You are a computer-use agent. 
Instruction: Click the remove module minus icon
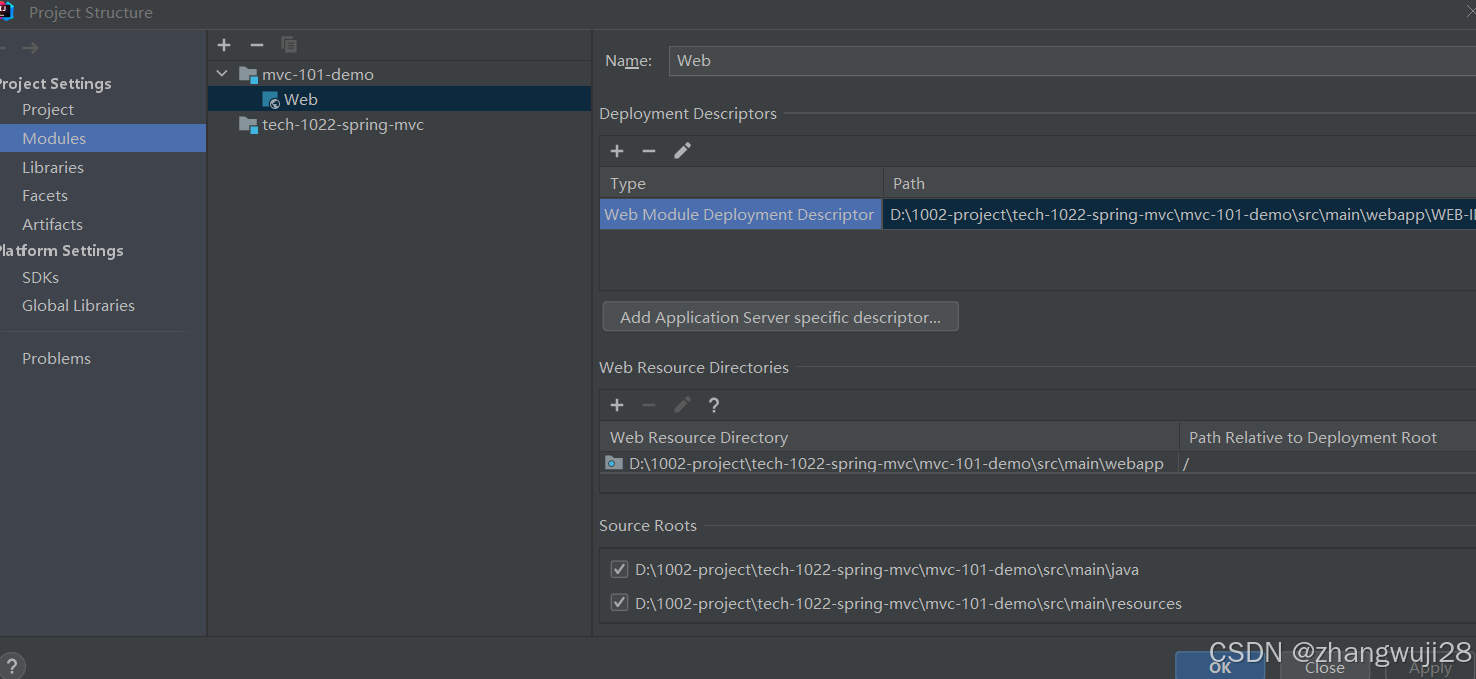(x=257, y=45)
